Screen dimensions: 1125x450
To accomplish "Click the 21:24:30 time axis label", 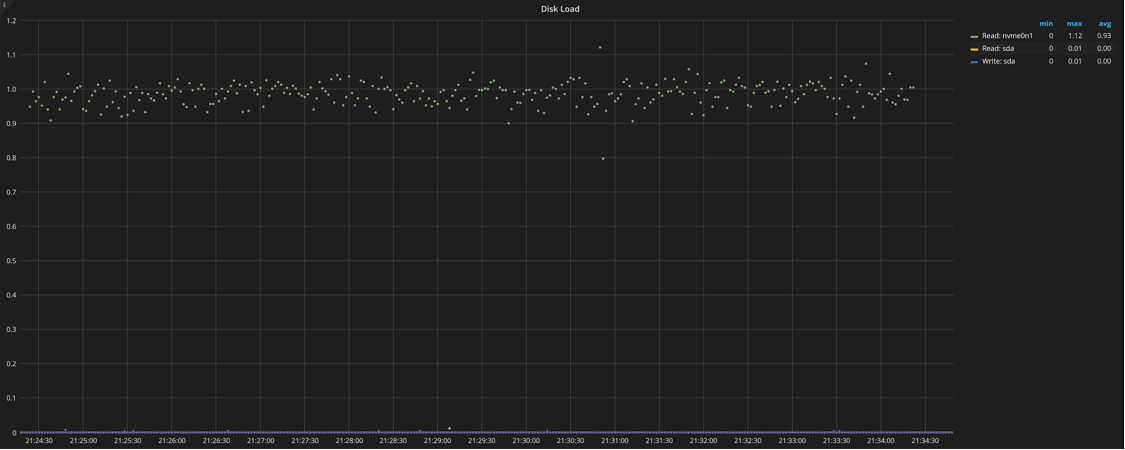I will (39, 441).
